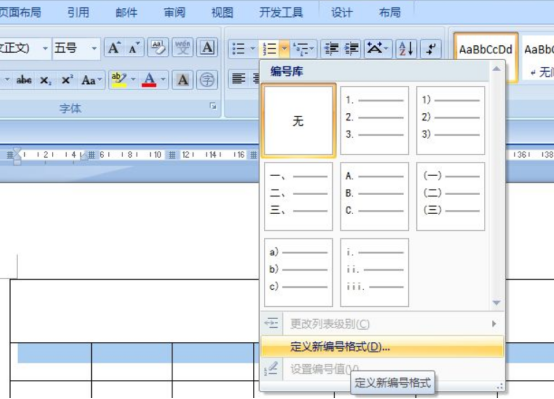
Task: Open highlight color dropdown arrow
Action: [133, 80]
